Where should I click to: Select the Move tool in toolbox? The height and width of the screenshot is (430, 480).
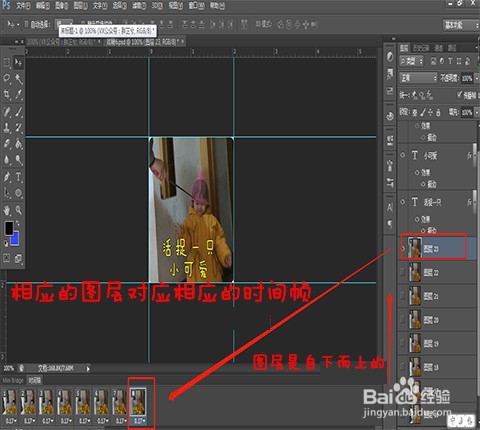[x=18, y=63]
